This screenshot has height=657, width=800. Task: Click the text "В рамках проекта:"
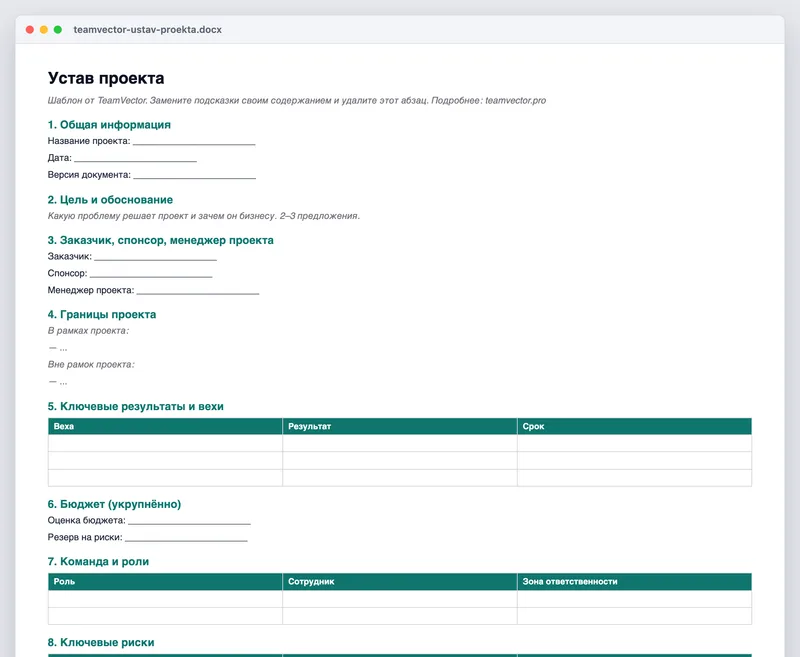pyautogui.click(x=88, y=331)
